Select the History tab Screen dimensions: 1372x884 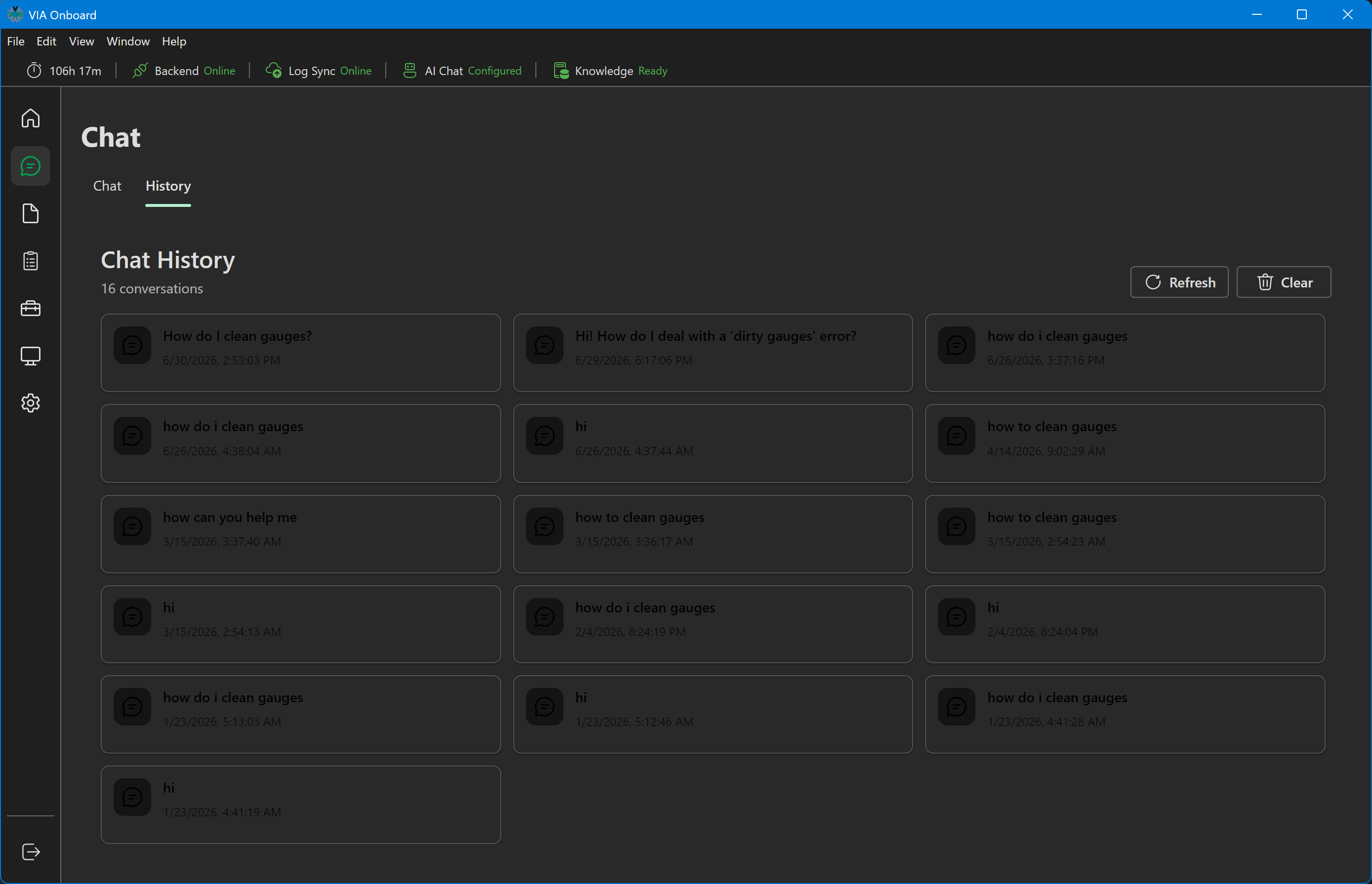coord(168,186)
